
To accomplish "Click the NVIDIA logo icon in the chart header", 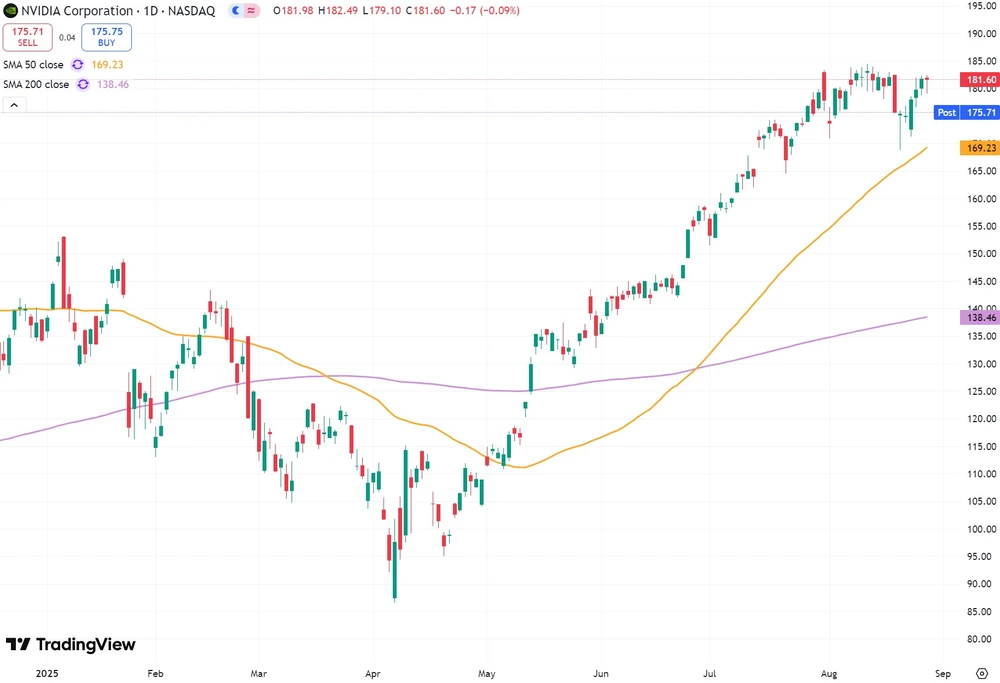I will coord(10,10).
